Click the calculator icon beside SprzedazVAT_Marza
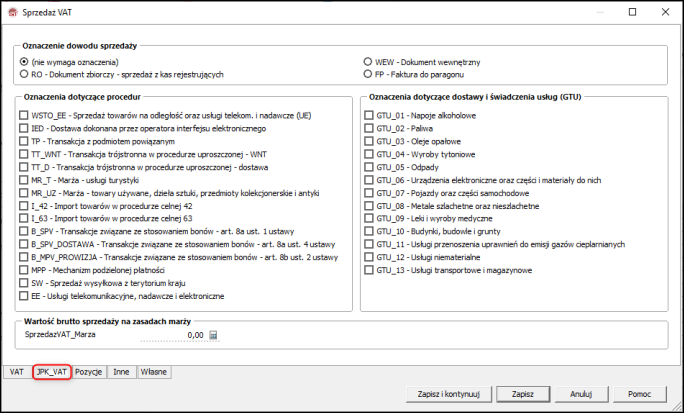684x413 pixels. point(213,336)
